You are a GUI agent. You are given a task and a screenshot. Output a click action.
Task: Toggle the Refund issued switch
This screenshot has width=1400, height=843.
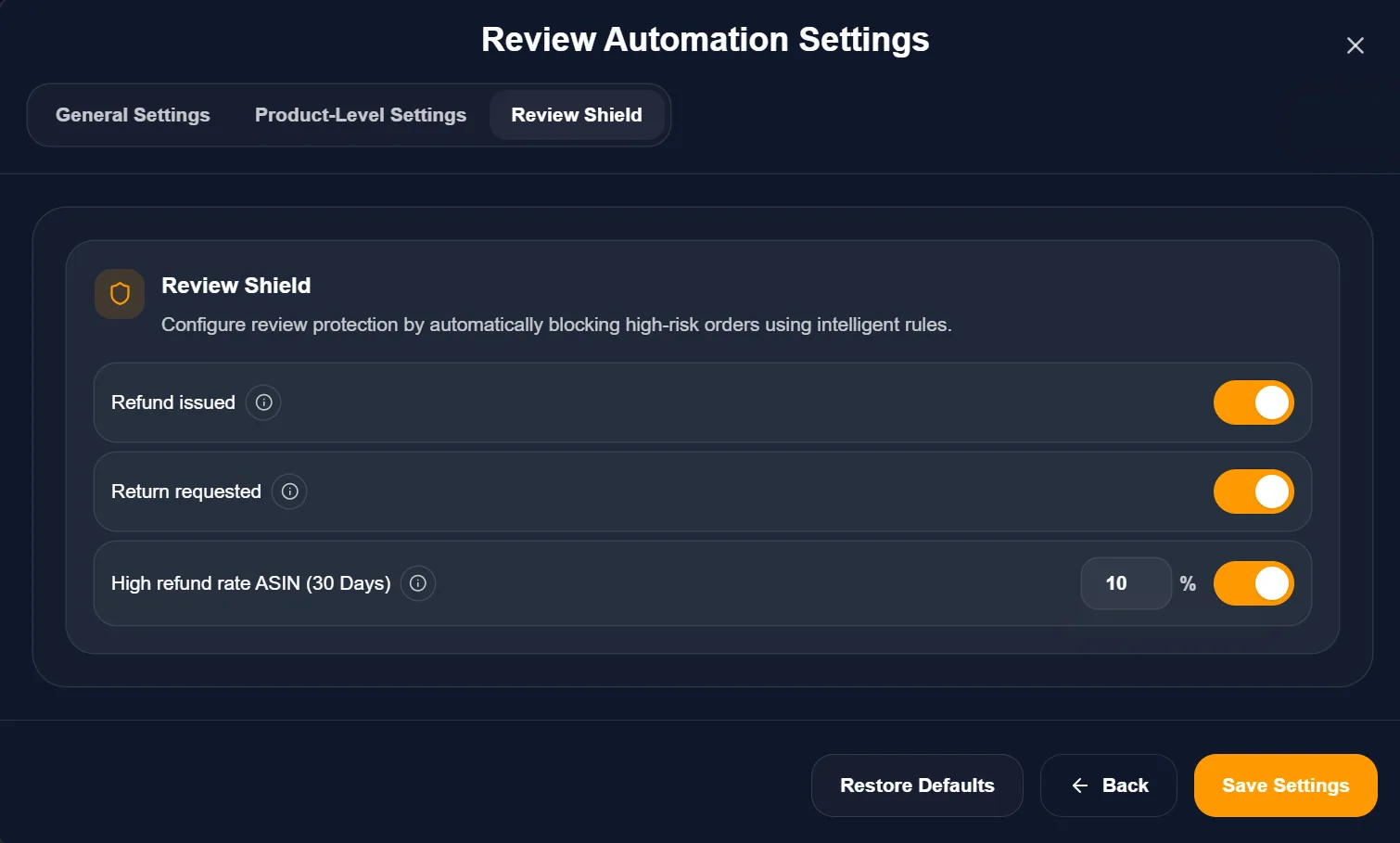point(1254,402)
